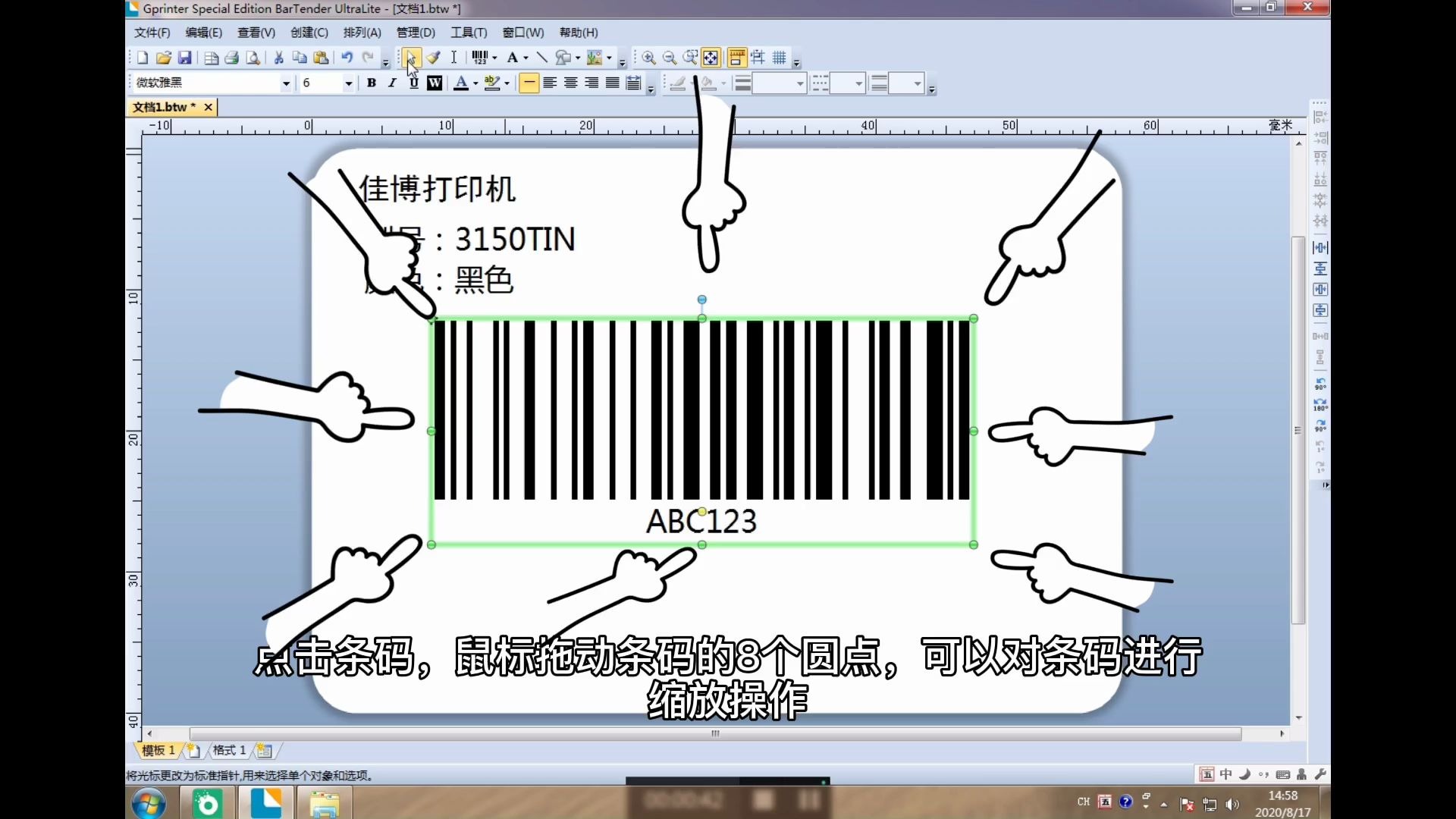Pick the line drawing tool
This screenshot has height=819, width=1456.
point(541,58)
